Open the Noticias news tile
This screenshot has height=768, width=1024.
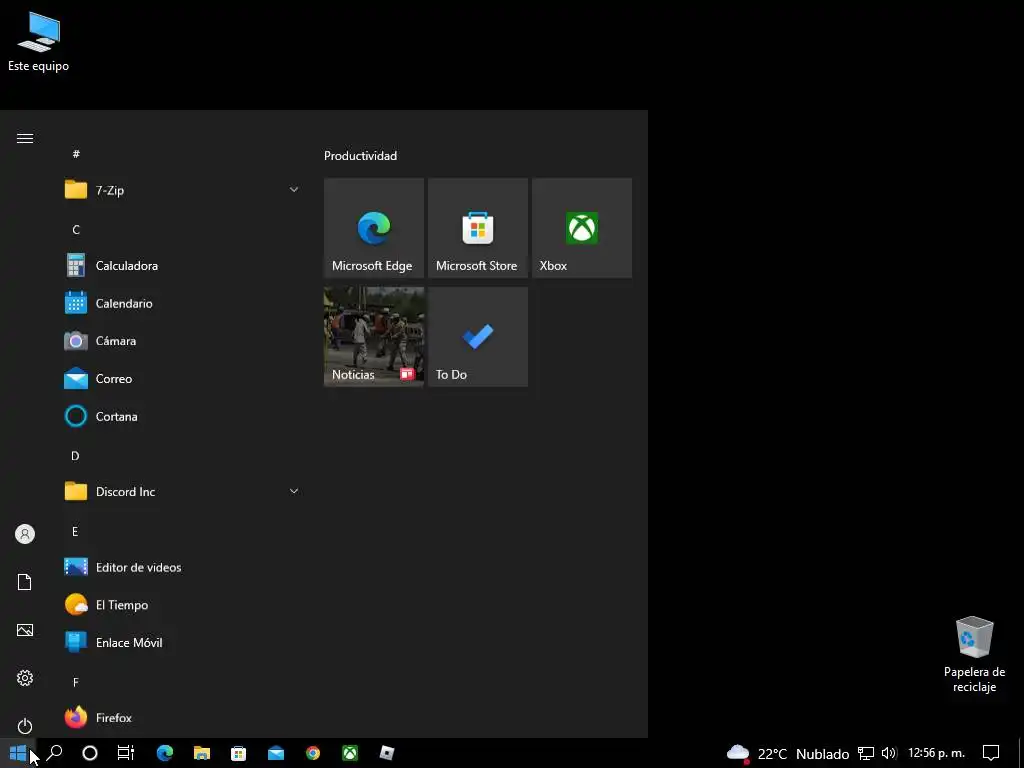[x=374, y=336]
